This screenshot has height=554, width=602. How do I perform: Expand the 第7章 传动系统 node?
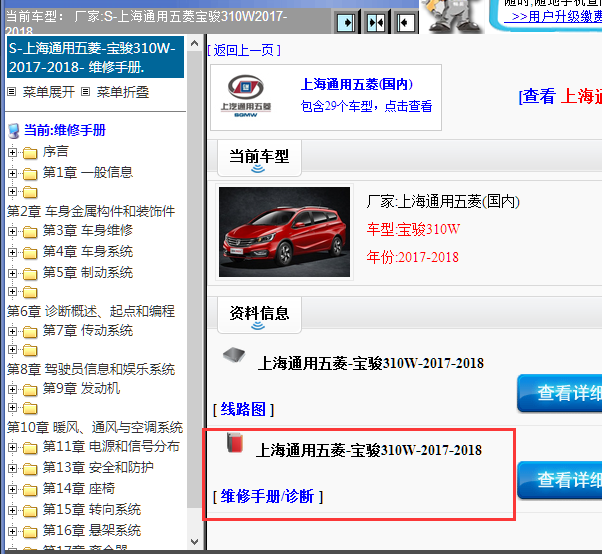12,331
